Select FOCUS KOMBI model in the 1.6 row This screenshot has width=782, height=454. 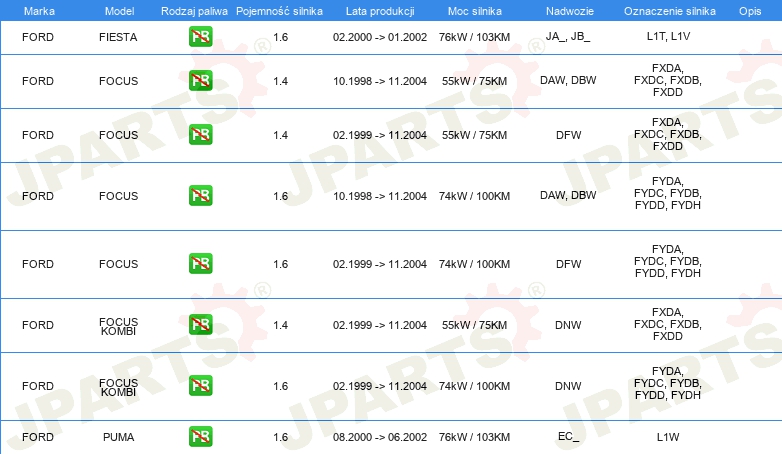point(119,387)
